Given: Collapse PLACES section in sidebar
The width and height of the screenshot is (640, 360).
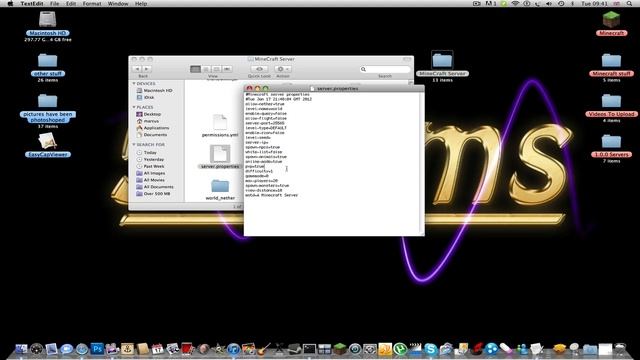Looking at the screenshot, I should pyautogui.click(x=134, y=107).
